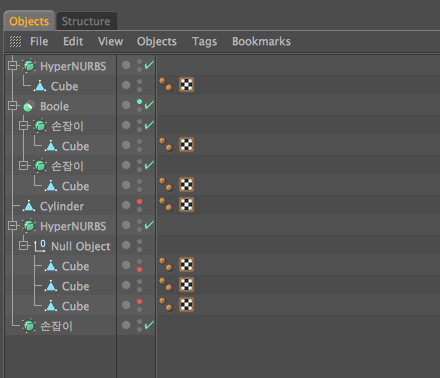The image size is (440, 378).
Task: Select the Null Object name
Action: [x=81, y=246]
